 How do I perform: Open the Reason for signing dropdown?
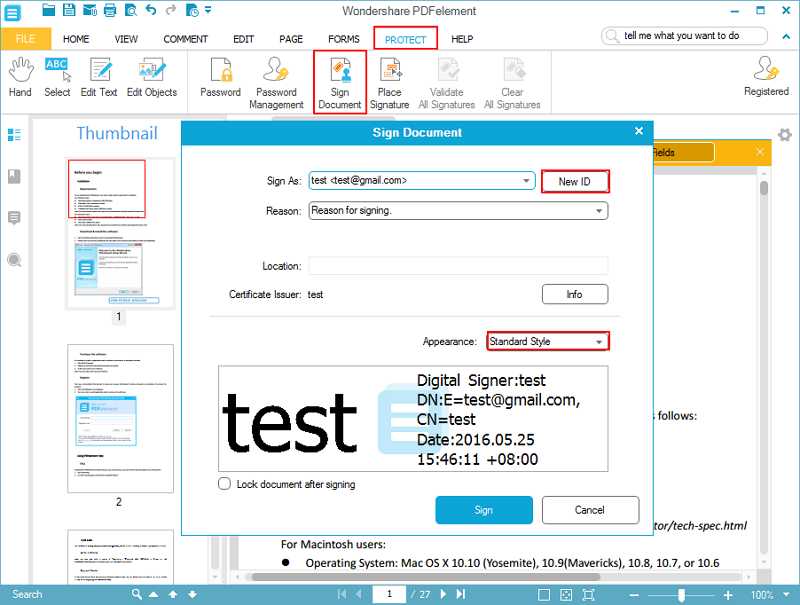pos(599,211)
